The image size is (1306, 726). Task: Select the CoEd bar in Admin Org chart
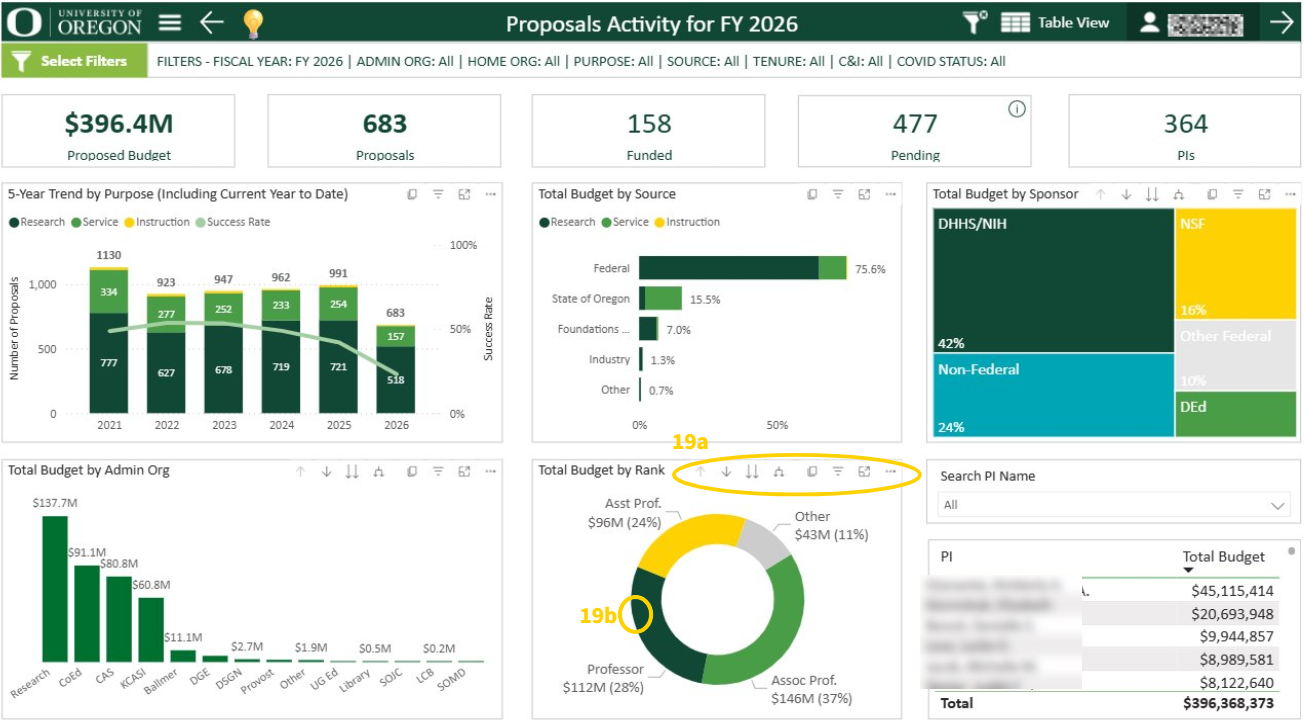(x=87, y=614)
